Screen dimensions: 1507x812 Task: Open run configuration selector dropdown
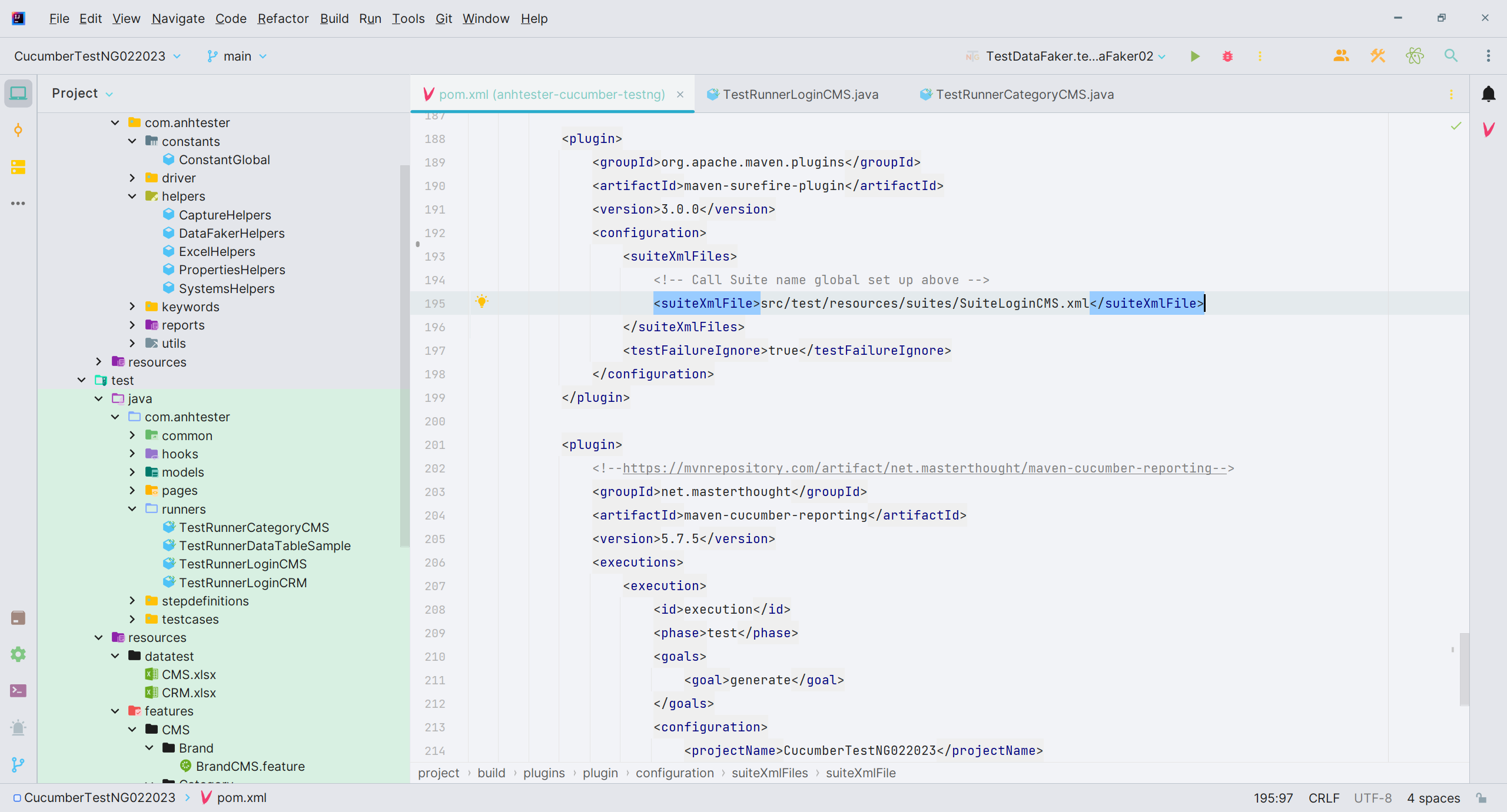(x=1066, y=56)
